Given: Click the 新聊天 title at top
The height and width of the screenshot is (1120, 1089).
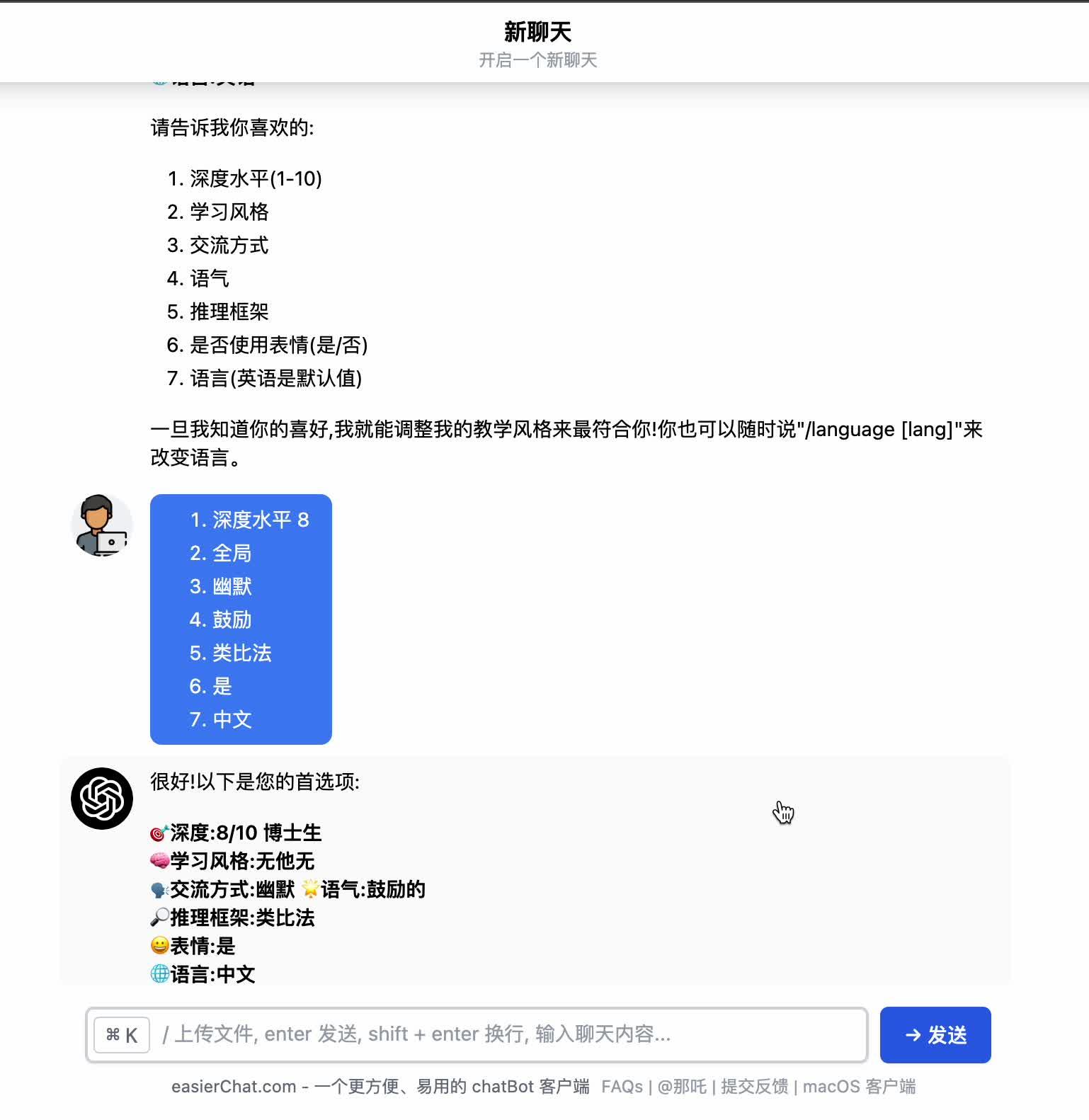Looking at the screenshot, I should click(x=538, y=32).
